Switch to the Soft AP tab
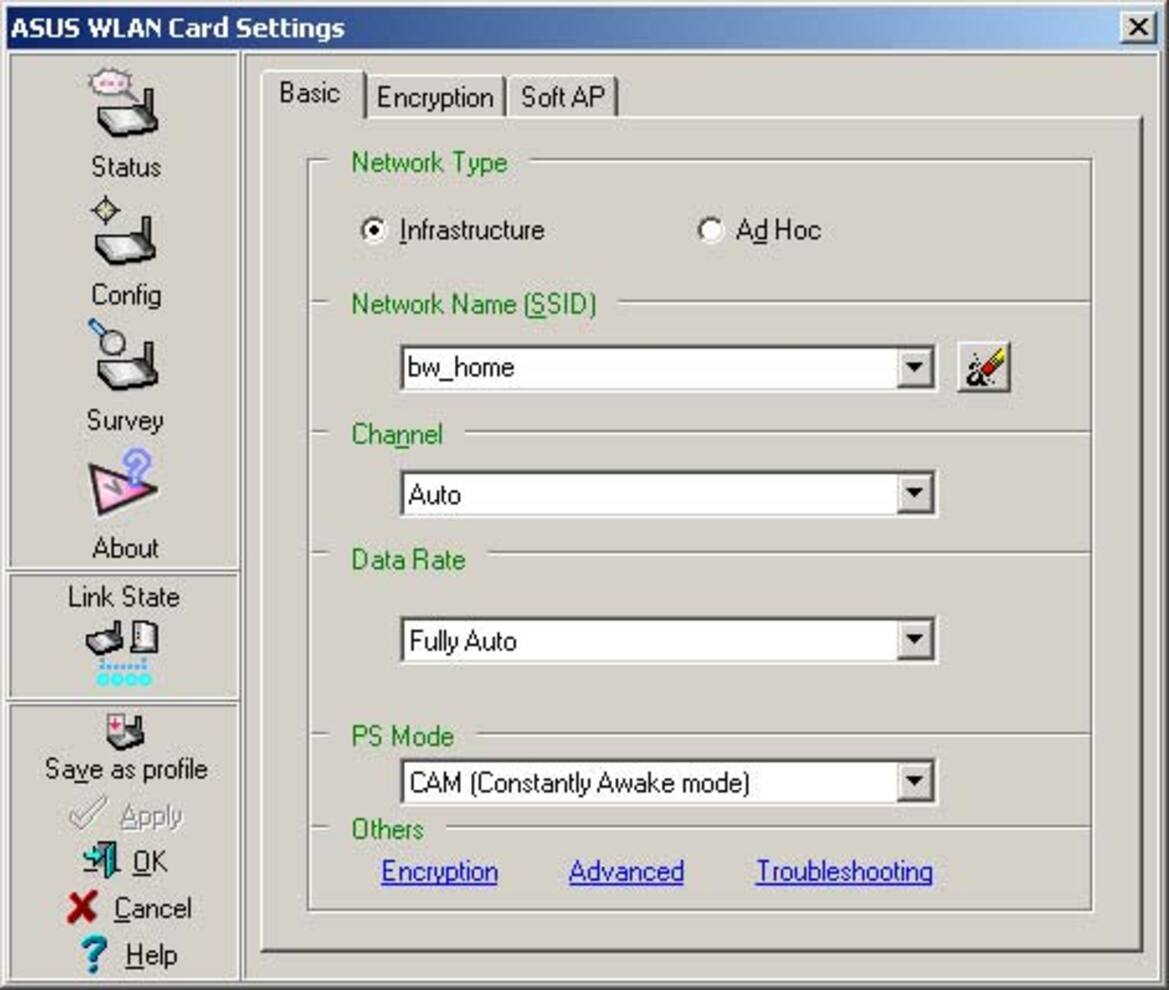 point(562,97)
